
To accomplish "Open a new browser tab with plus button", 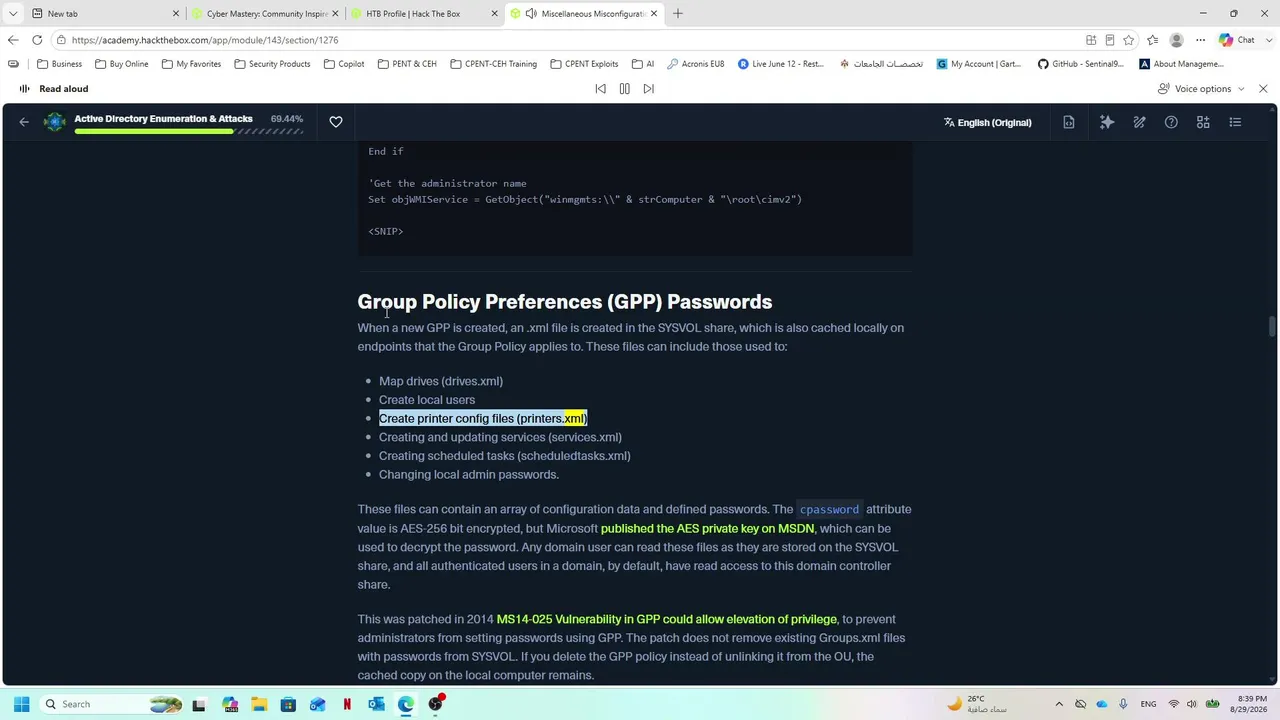I will pos(678,14).
